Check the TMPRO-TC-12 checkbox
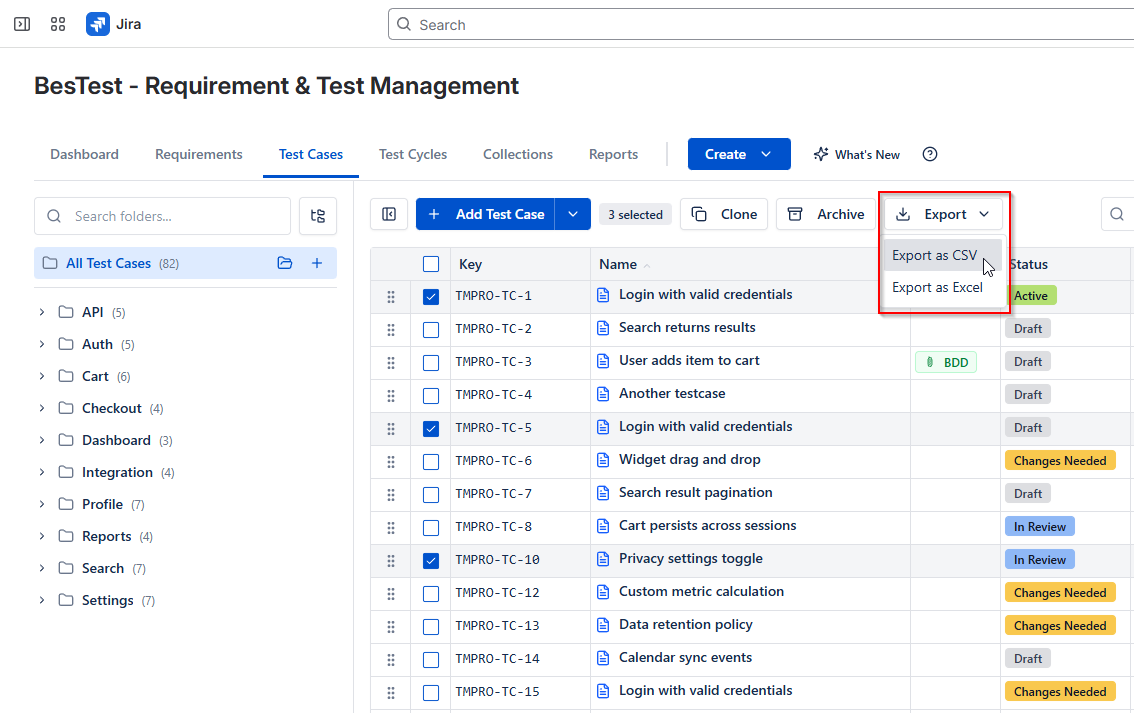The height and width of the screenshot is (713, 1134). point(431,594)
